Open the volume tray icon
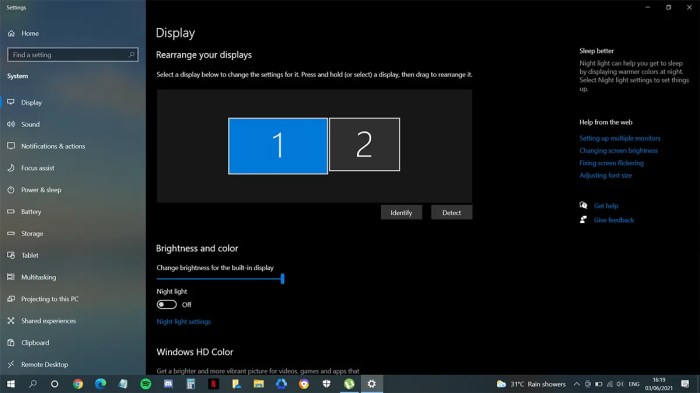The image size is (700, 393). pos(620,384)
